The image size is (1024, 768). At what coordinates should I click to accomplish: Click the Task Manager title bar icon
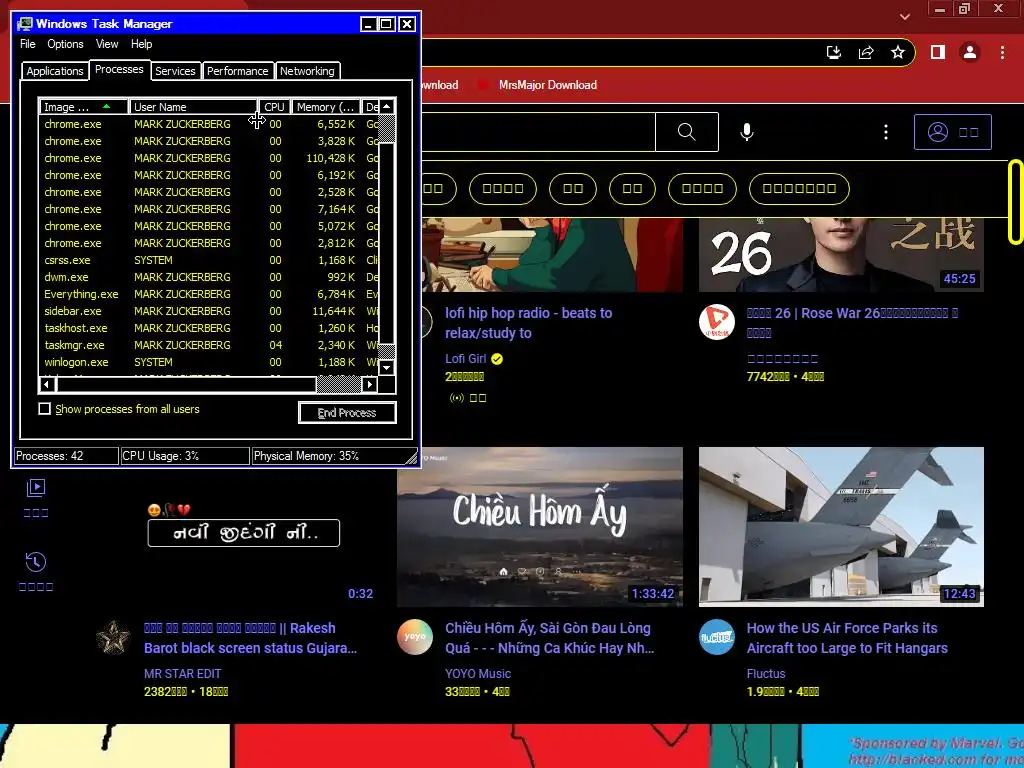pyautogui.click(x=25, y=24)
